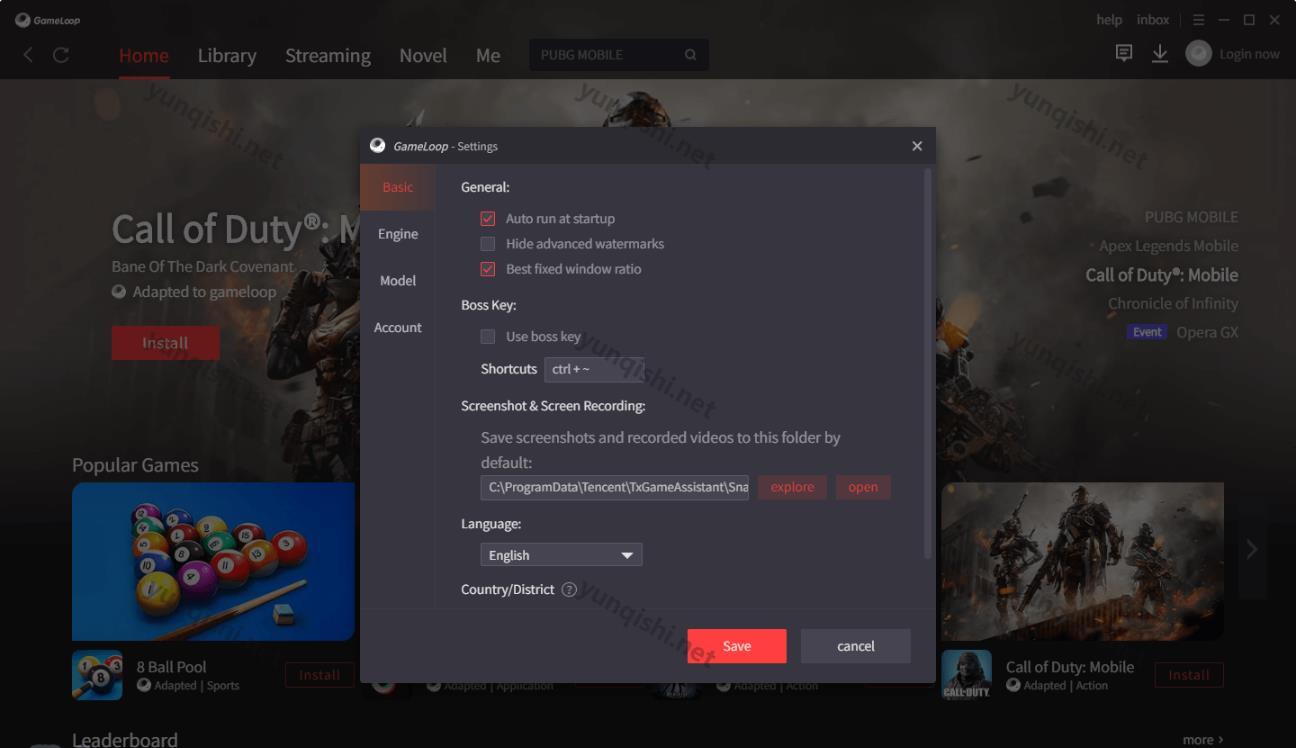Click the magnifier icon in the search box

(x=690, y=55)
